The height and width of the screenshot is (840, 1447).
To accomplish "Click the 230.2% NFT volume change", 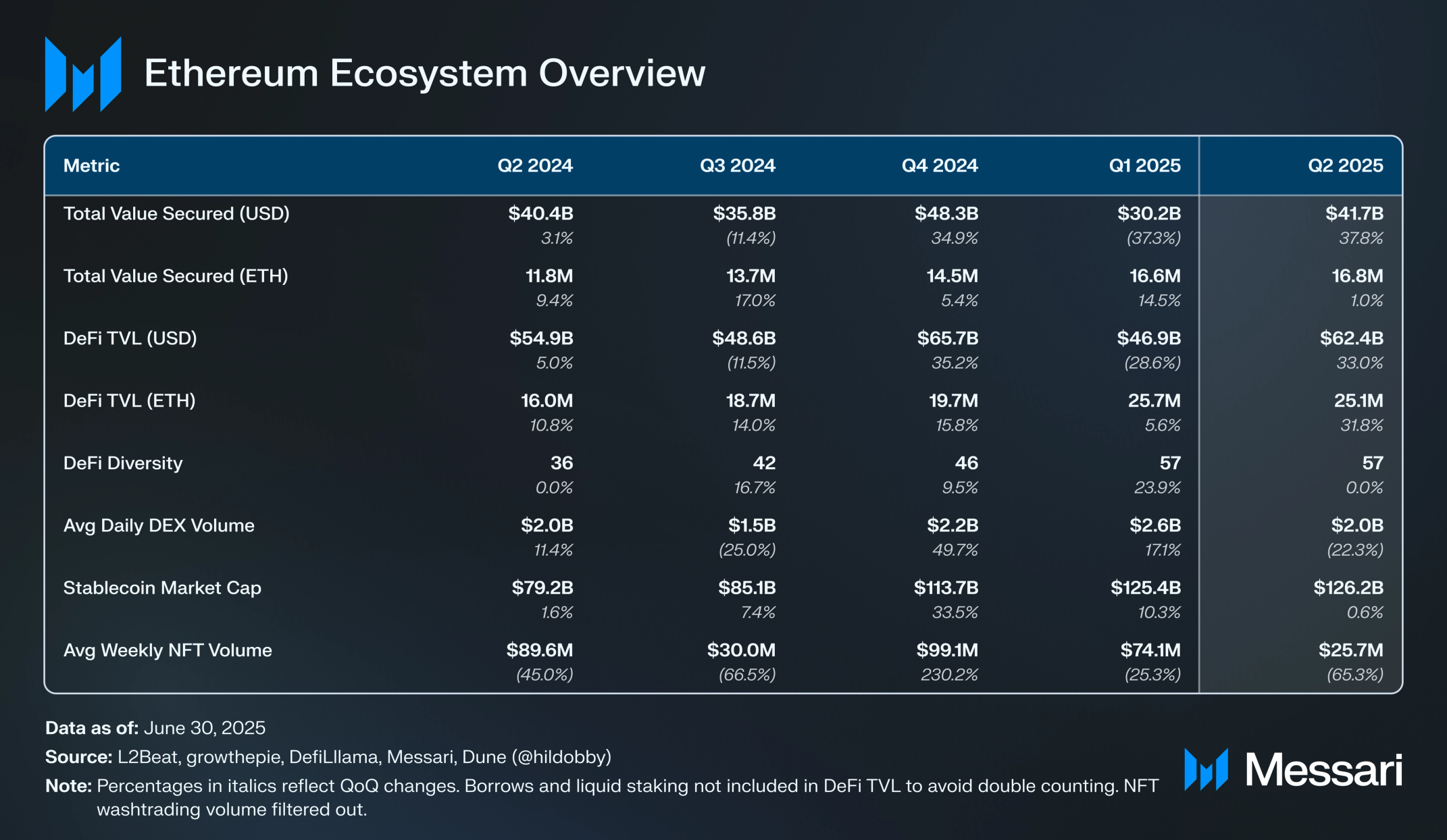I will point(949,675).
